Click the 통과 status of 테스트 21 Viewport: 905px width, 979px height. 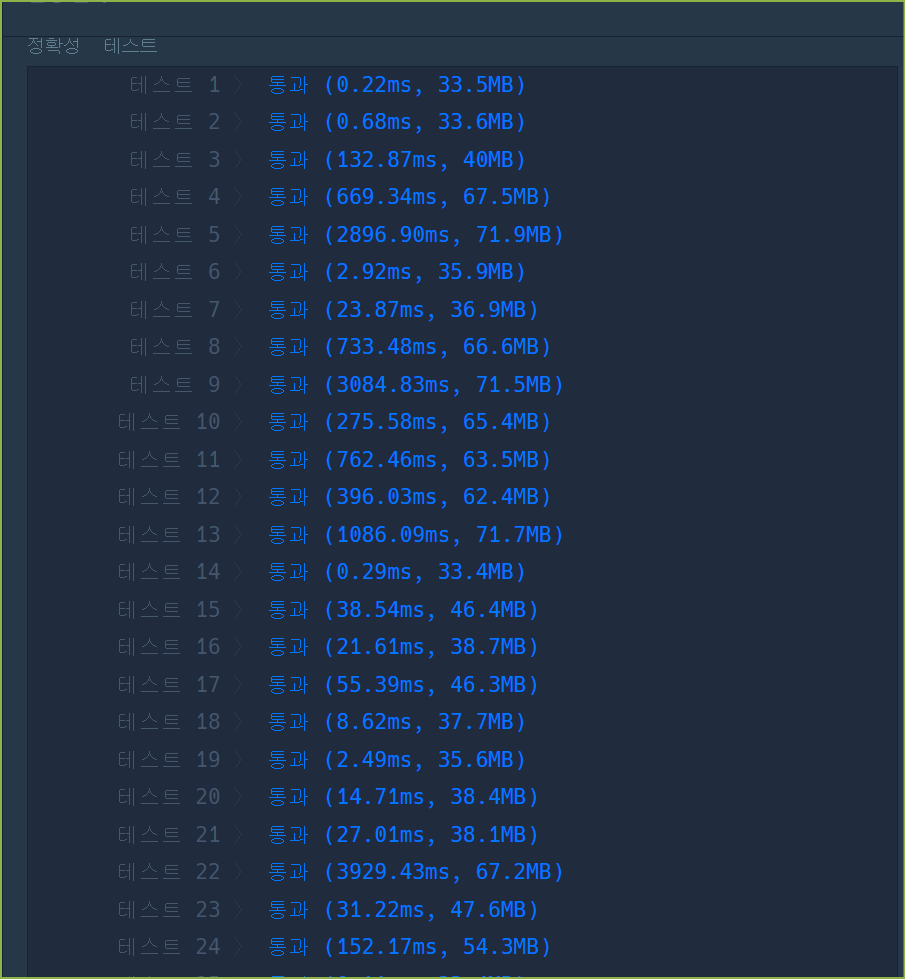pyautogui.click(x=289, y=834)
